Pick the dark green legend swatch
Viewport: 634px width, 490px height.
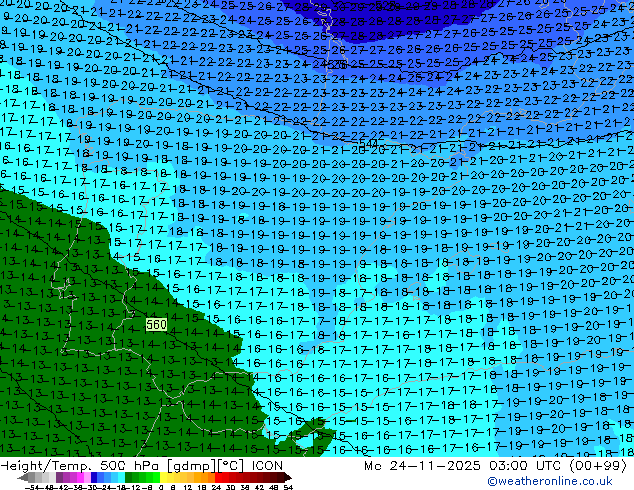128,477
